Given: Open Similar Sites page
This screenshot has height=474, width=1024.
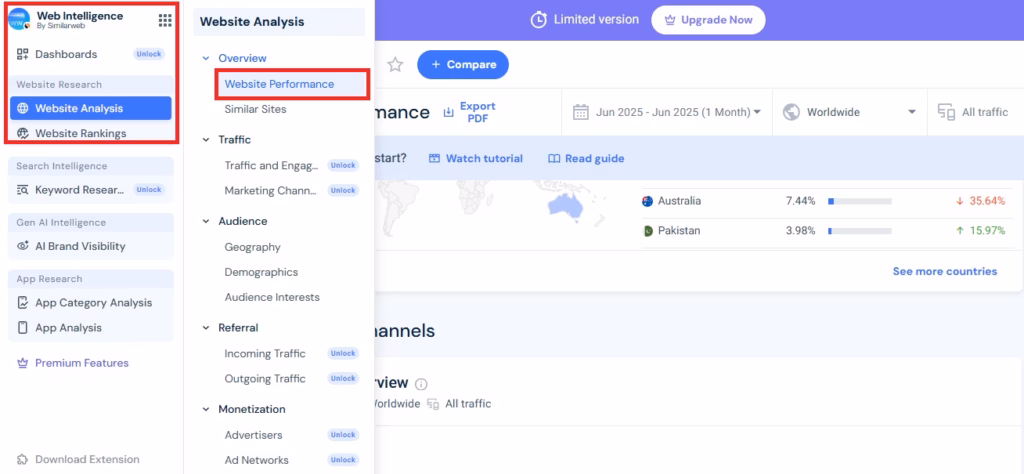Looking at the screenshot, I should [x=255, y=109].
